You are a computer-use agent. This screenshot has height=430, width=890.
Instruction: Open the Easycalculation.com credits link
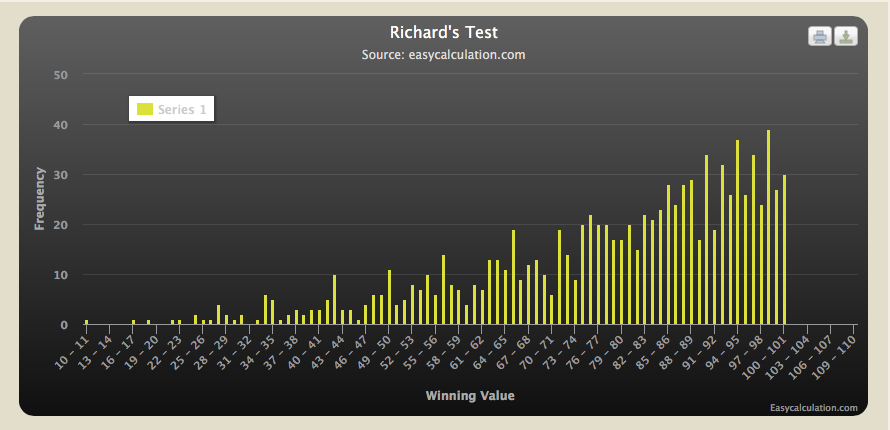click(x=813, y=408)
